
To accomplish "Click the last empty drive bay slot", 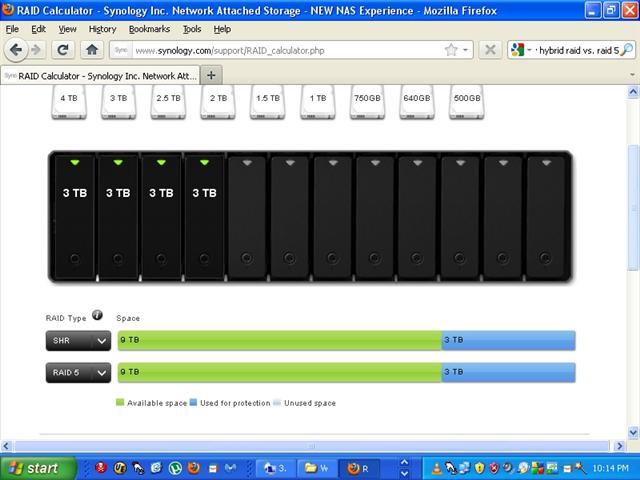I will (546, 218).
